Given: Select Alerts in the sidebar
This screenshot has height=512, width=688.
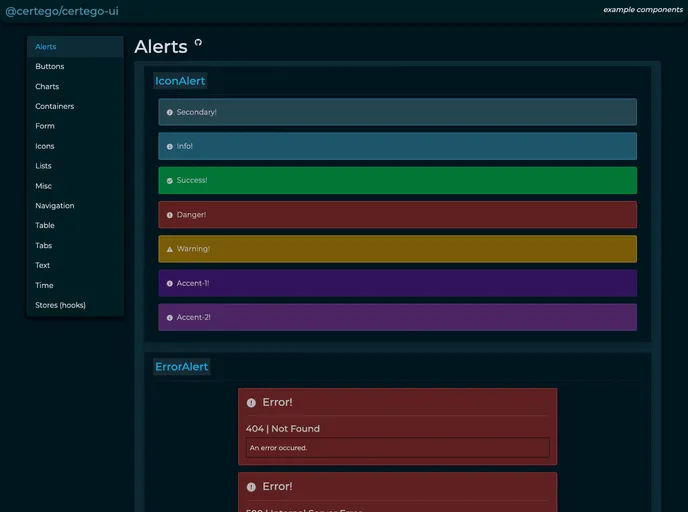Looking at the screenshot, I should pos(75,47).
